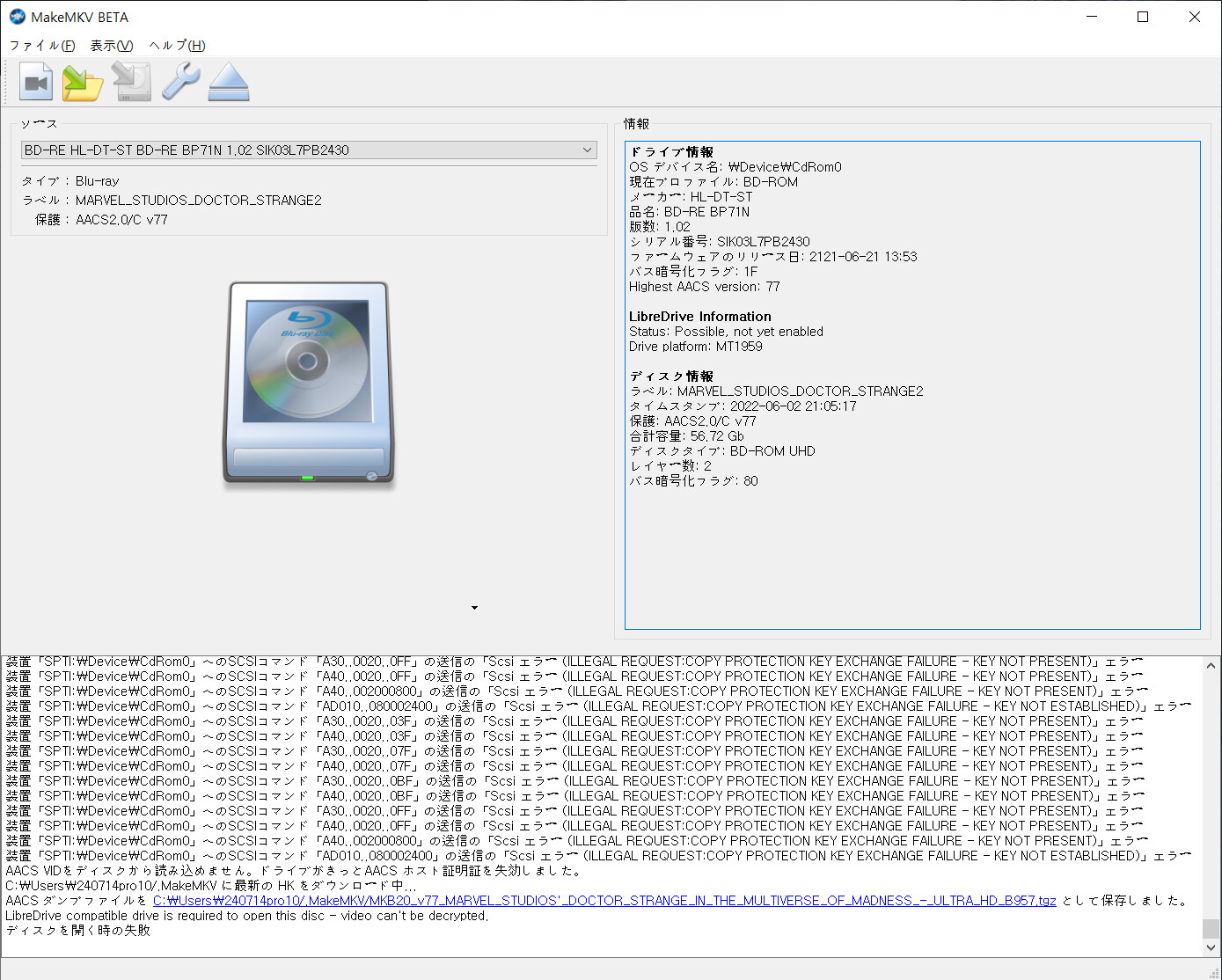Click the メーカー: HL-DT-ST line
Image resolution: width=1222 pixels, height=980 pixels.
click(691, 197)
